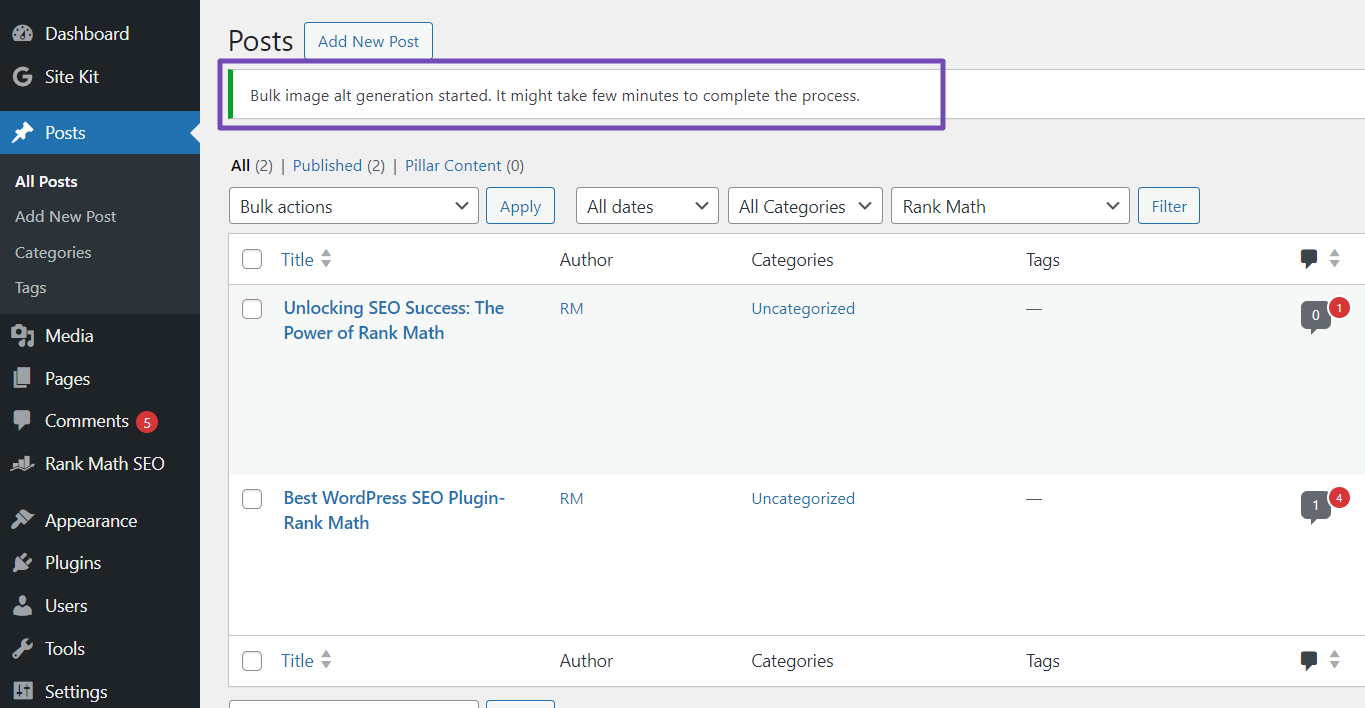Open the All dates dropdown
The width and height of the screenshot is (1365, 708).
point(647,206)
